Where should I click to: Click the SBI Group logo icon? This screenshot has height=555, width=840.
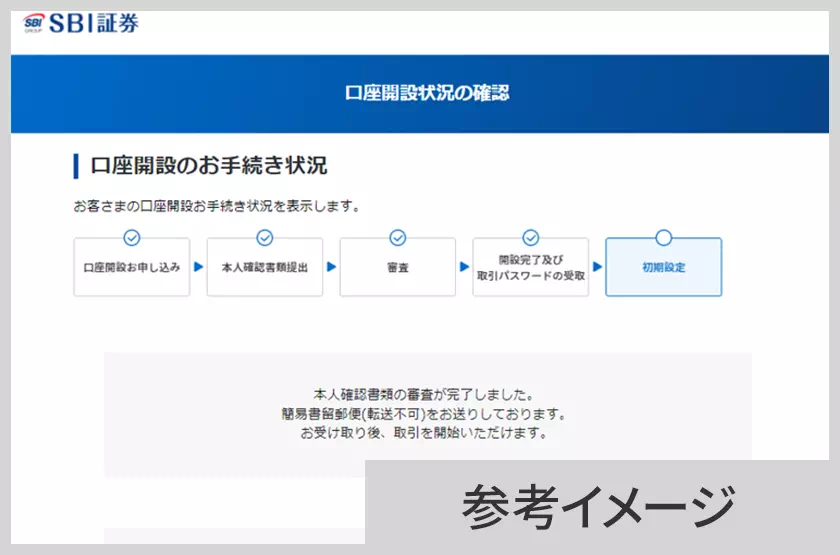pos(37,24)
